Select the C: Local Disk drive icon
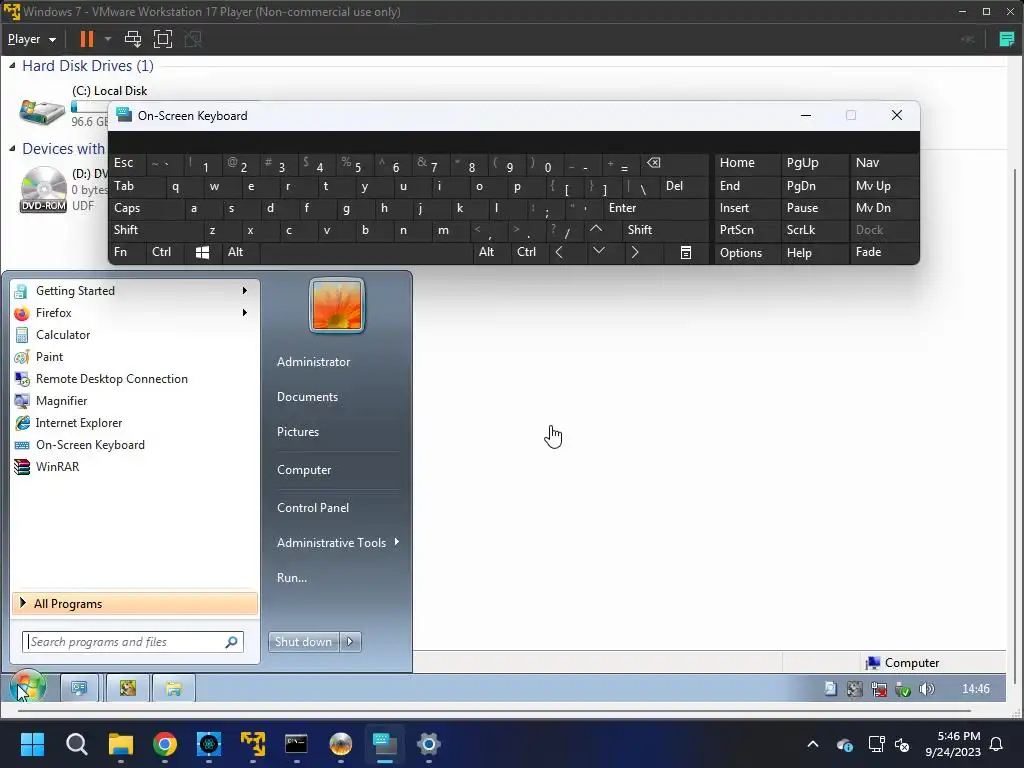This screenshot has height=768, width=1024. click(x=42, y=111)
